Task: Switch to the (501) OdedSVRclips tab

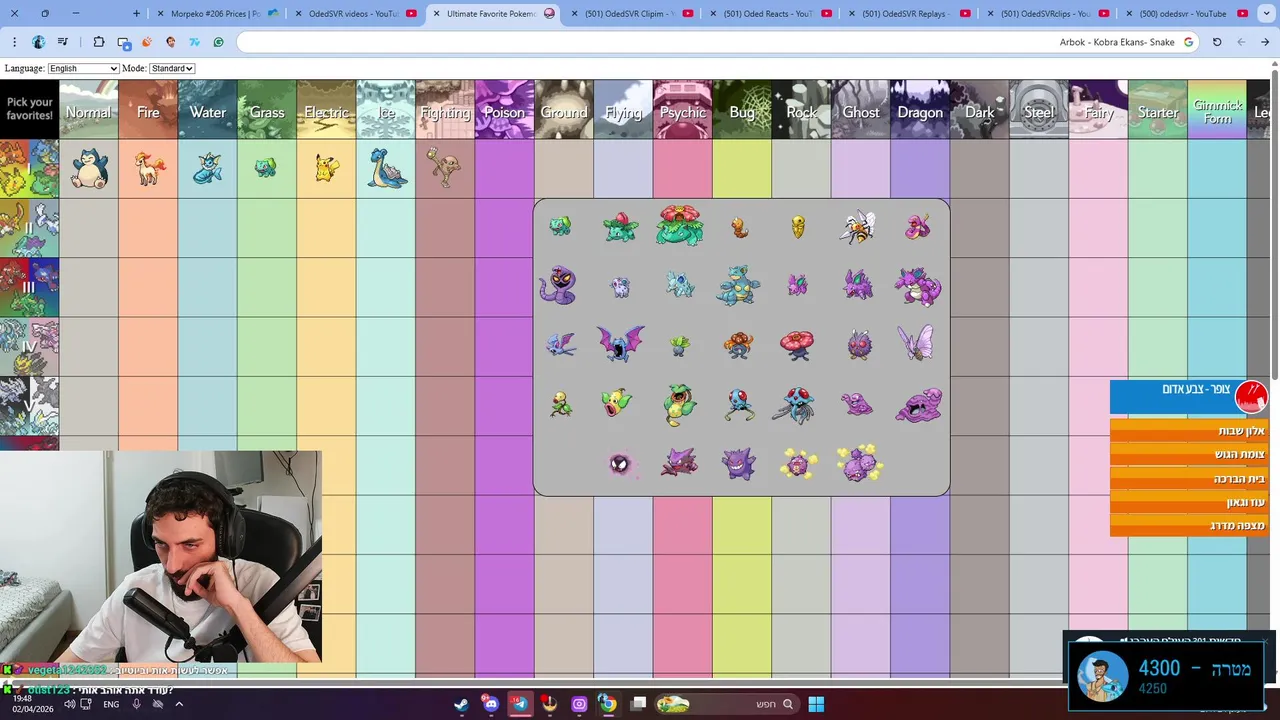Action: pos(1046,14)
